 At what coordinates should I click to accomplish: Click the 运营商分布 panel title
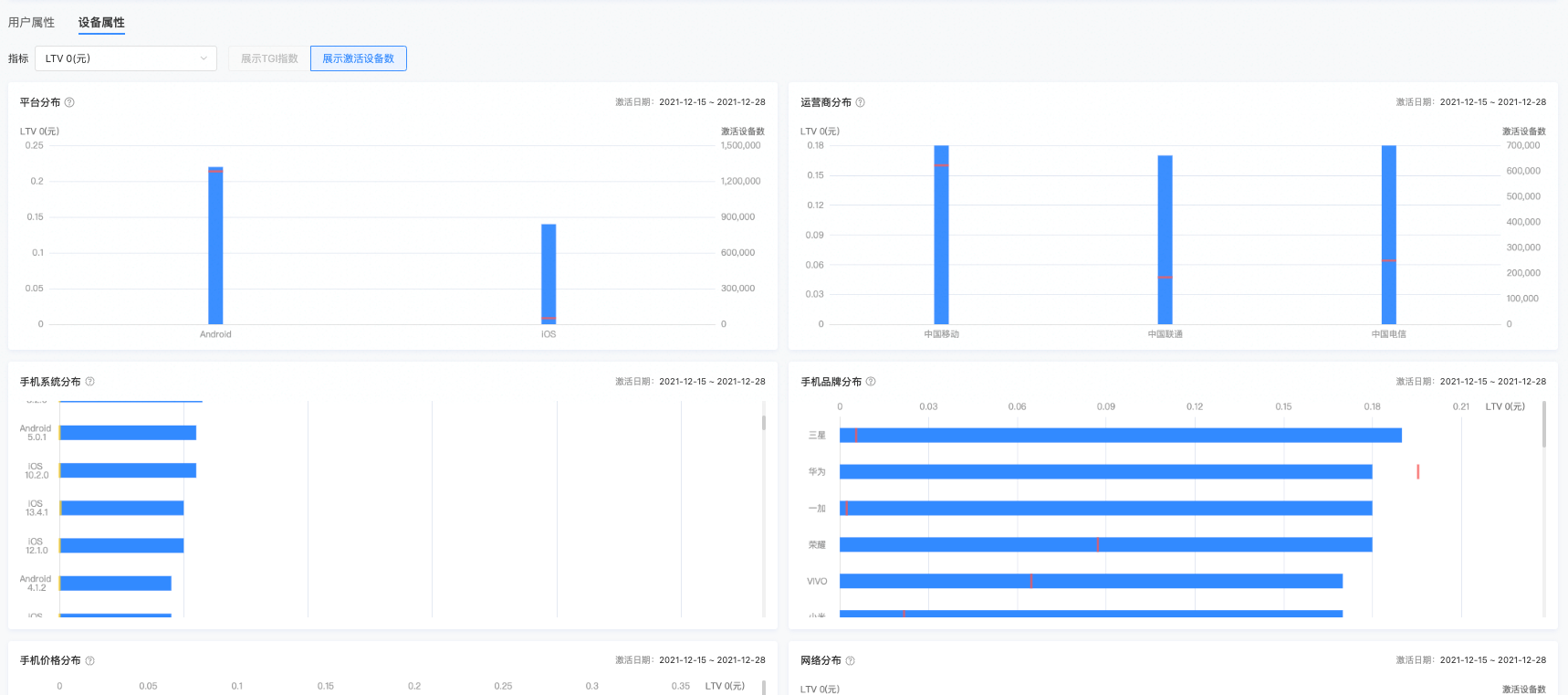coord(826,102)
